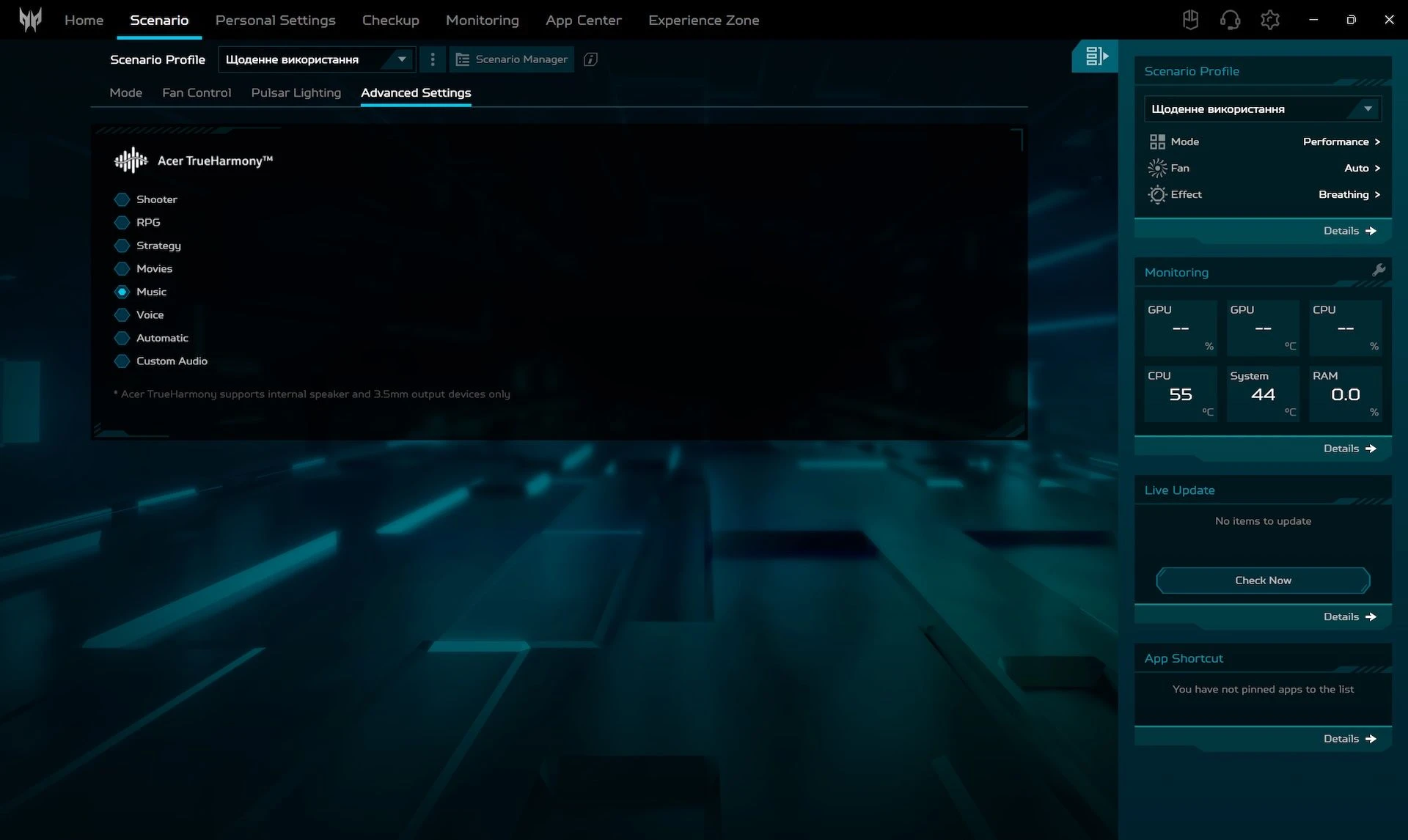1408x840 pixels.
Task: Select the Movies audio preset
Action: tap(144, 268)
